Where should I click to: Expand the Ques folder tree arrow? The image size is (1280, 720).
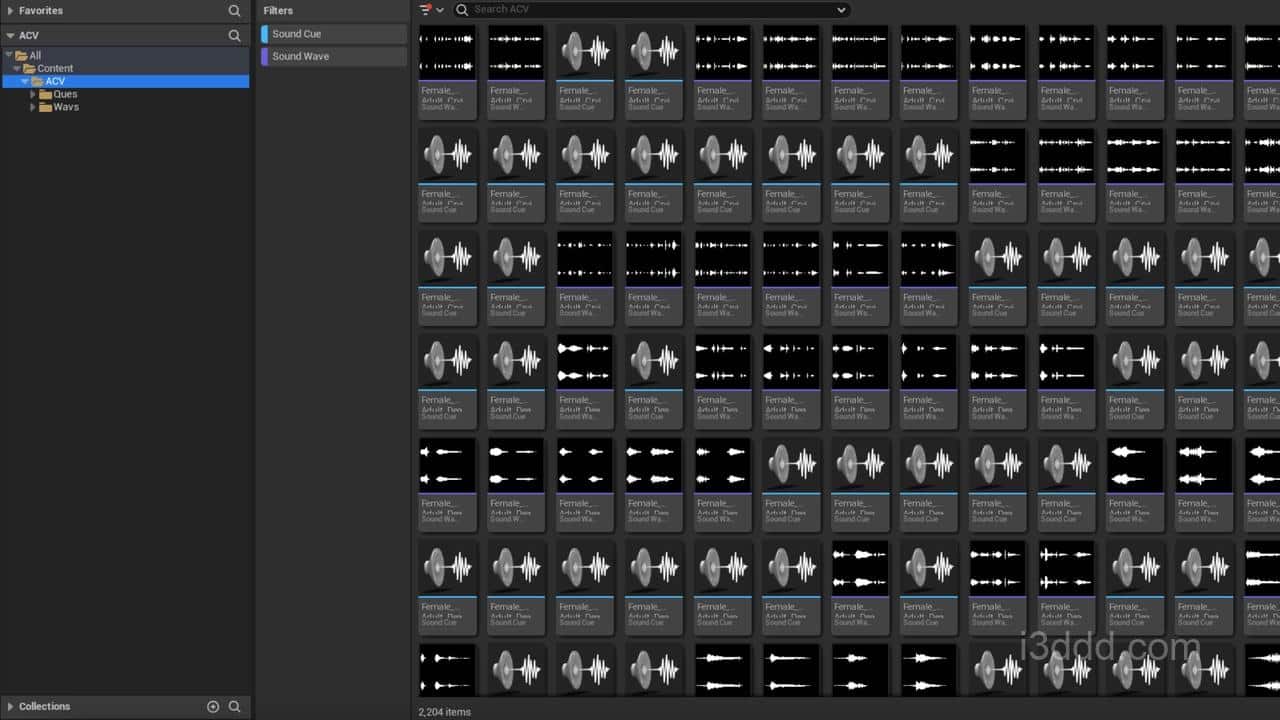(x=33, y=95)
